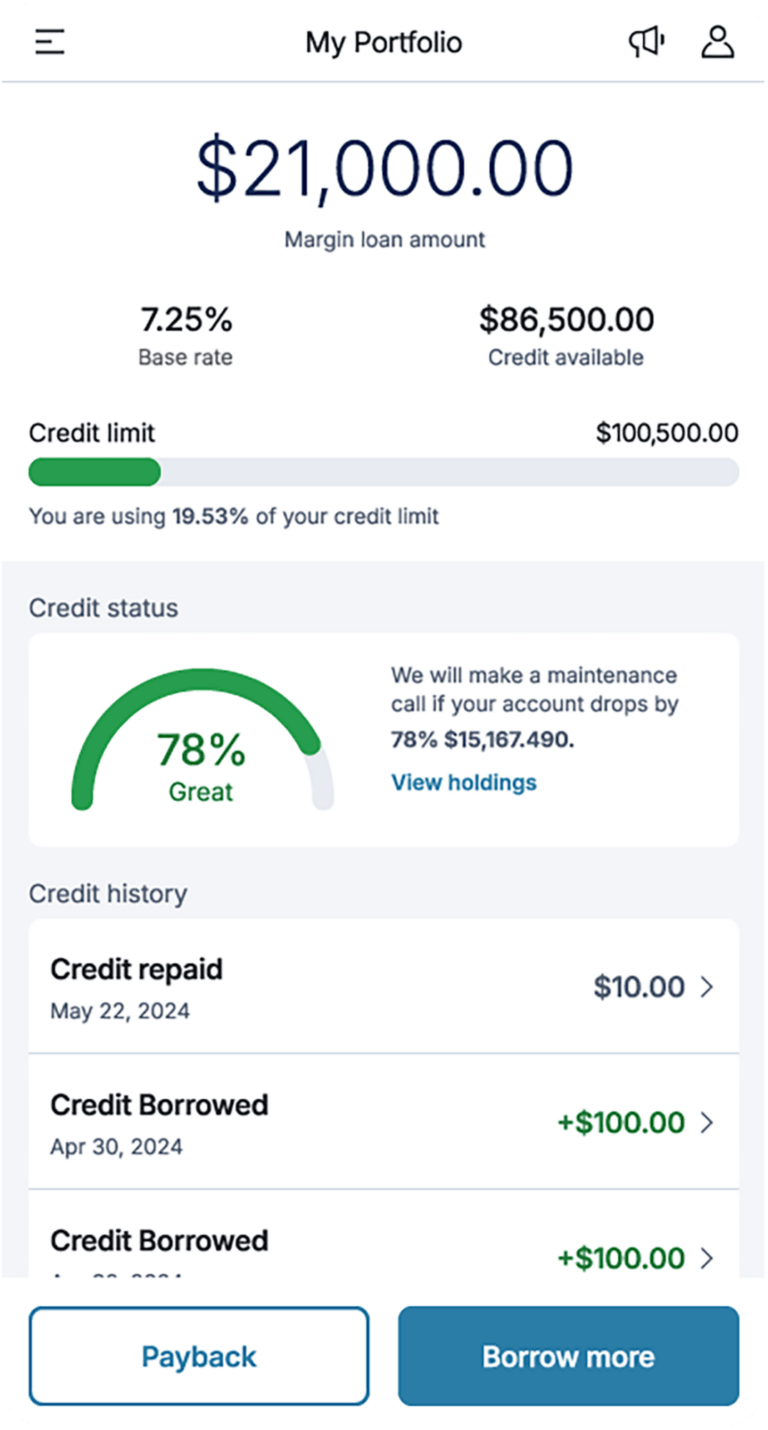Click the 78% Great credit gauge
This screenshot has width=768, height=1430.
(201, 745)
